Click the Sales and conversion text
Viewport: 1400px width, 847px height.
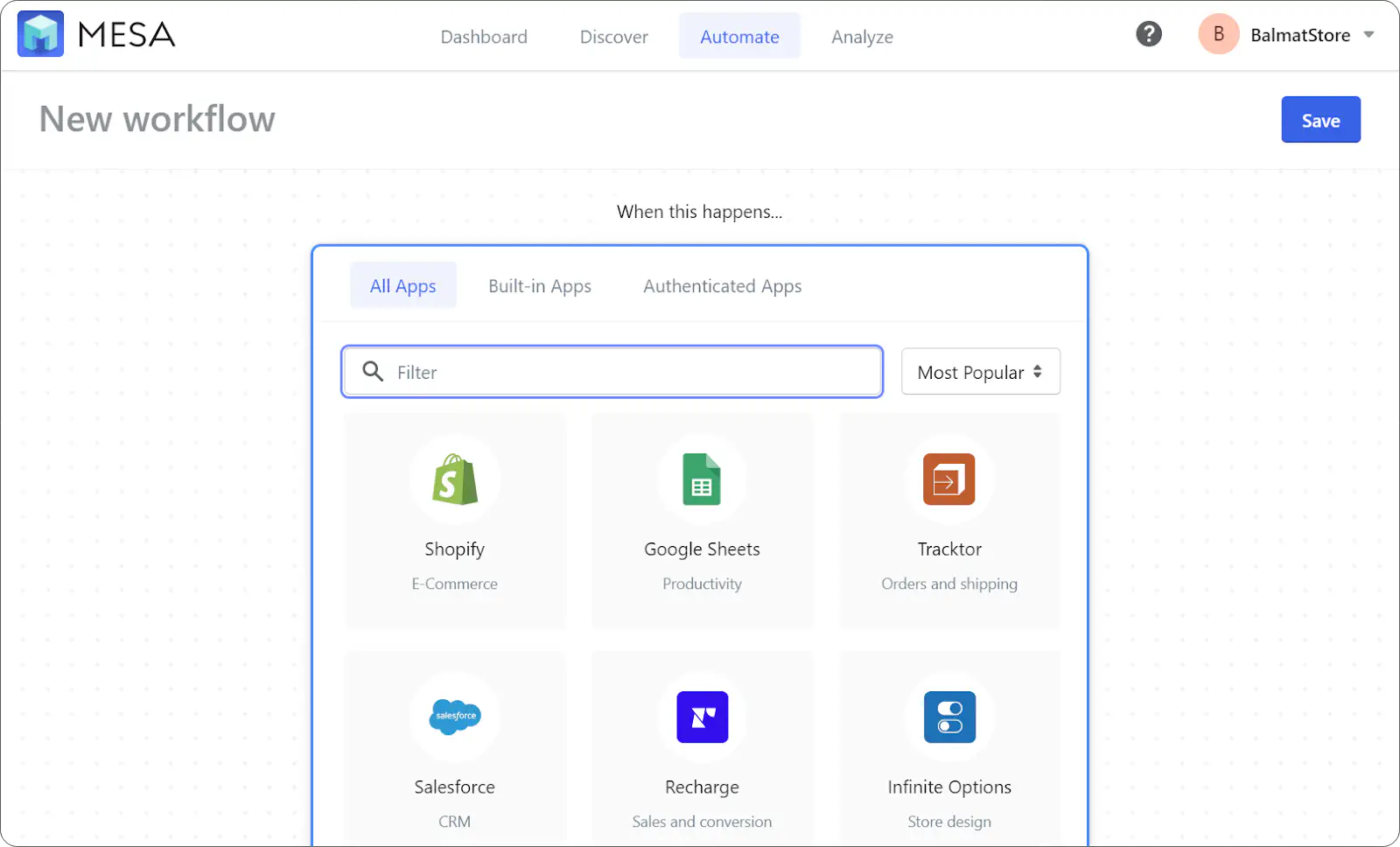tap(702, 822)
